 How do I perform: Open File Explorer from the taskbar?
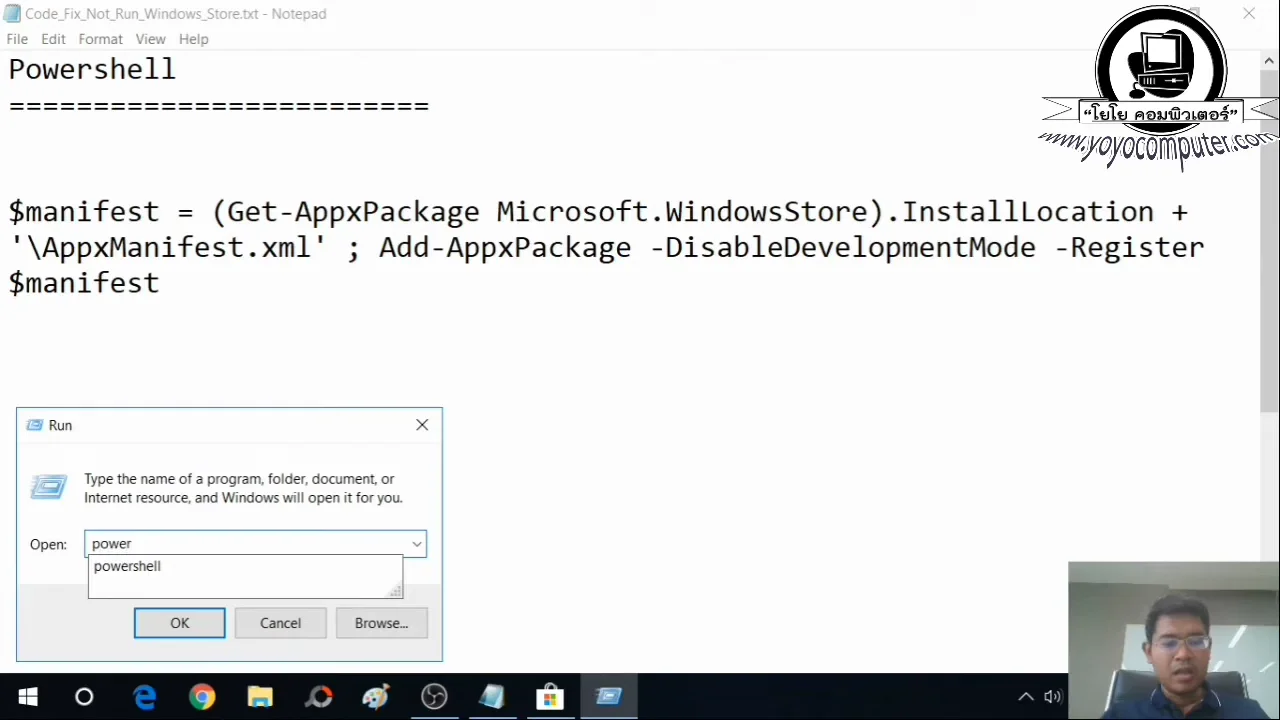(260, 696)
